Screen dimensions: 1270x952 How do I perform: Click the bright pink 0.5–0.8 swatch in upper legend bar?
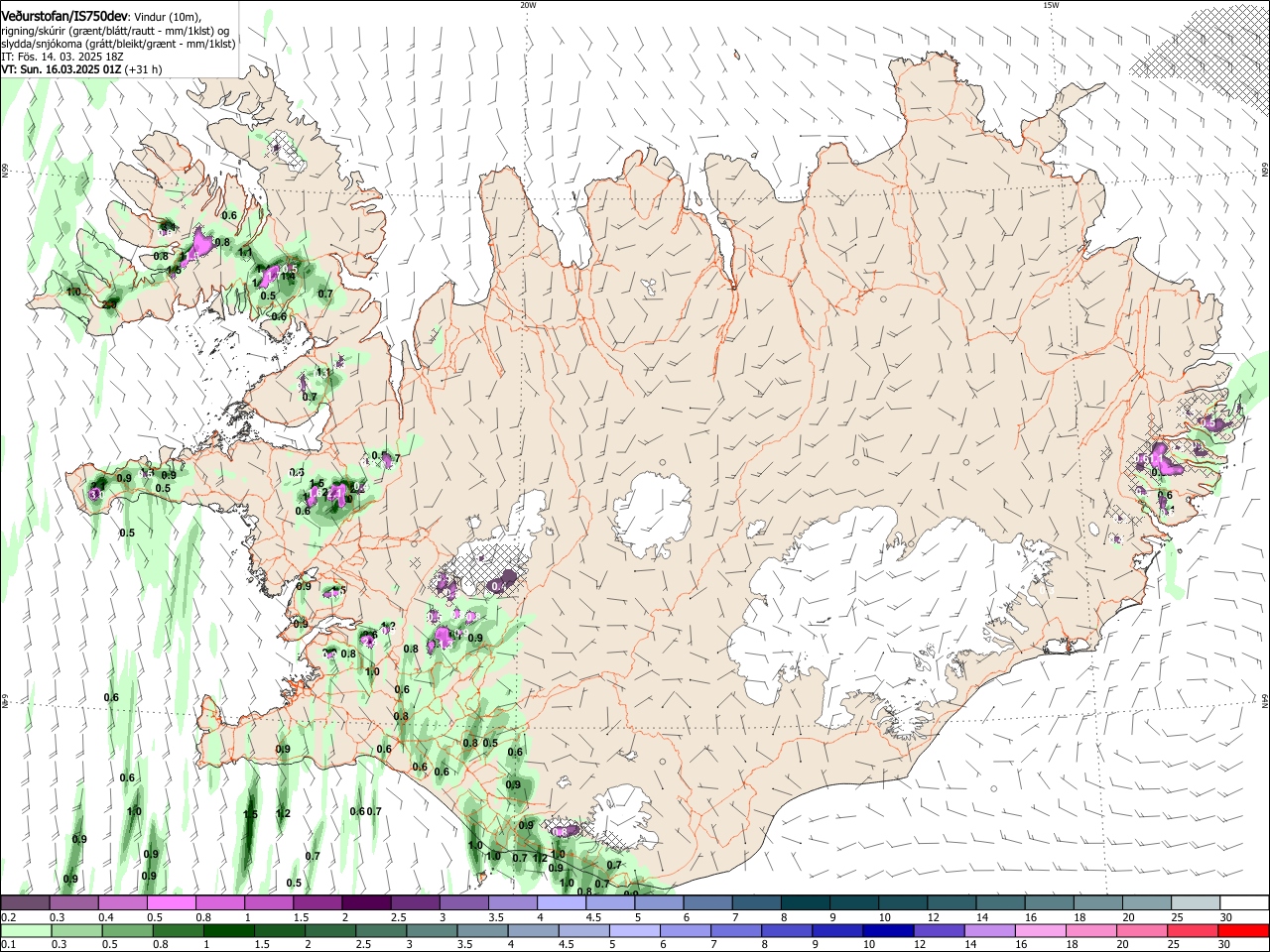pos(171,903)
